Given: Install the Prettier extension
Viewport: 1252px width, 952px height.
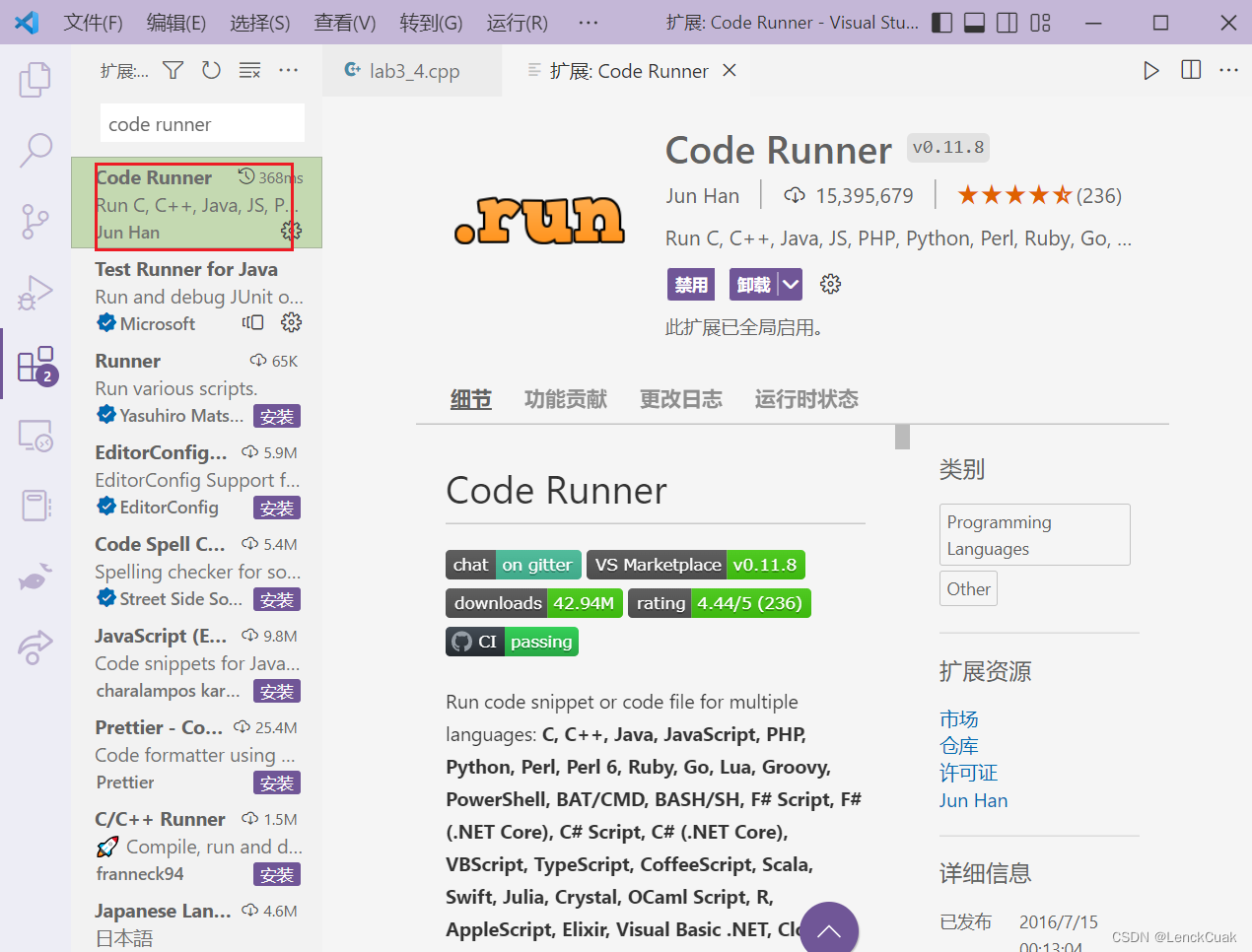Looking at the screenshot, I should pos(277,782).
